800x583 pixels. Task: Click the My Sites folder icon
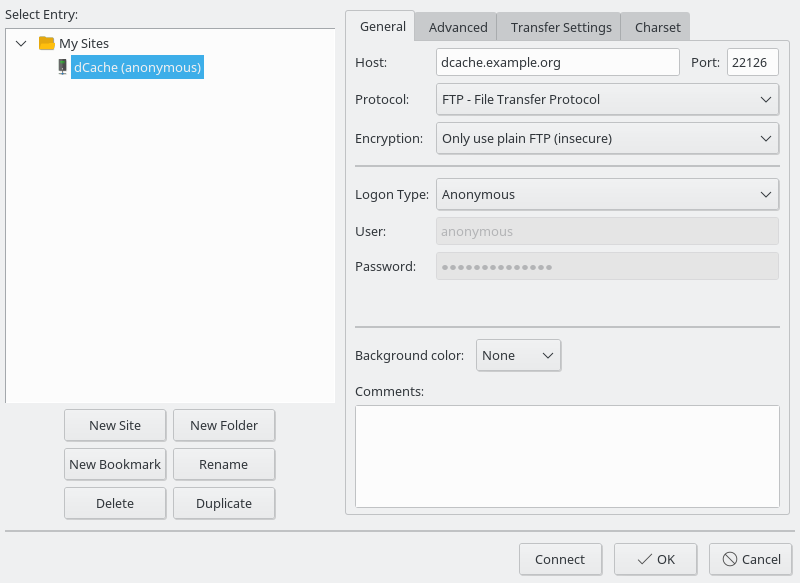[47, 43]
